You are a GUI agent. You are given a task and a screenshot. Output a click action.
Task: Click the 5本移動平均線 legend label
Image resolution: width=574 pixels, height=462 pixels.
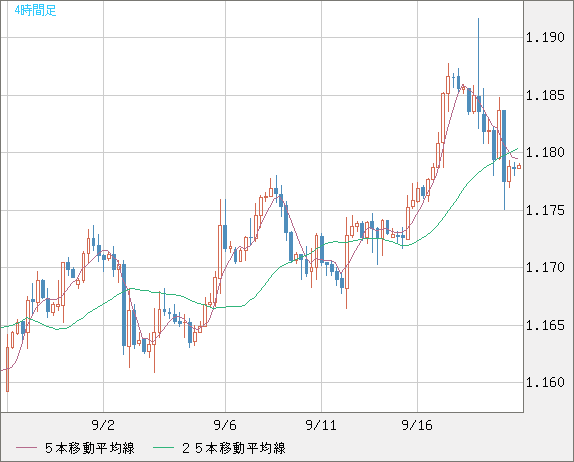coord(90,448)
